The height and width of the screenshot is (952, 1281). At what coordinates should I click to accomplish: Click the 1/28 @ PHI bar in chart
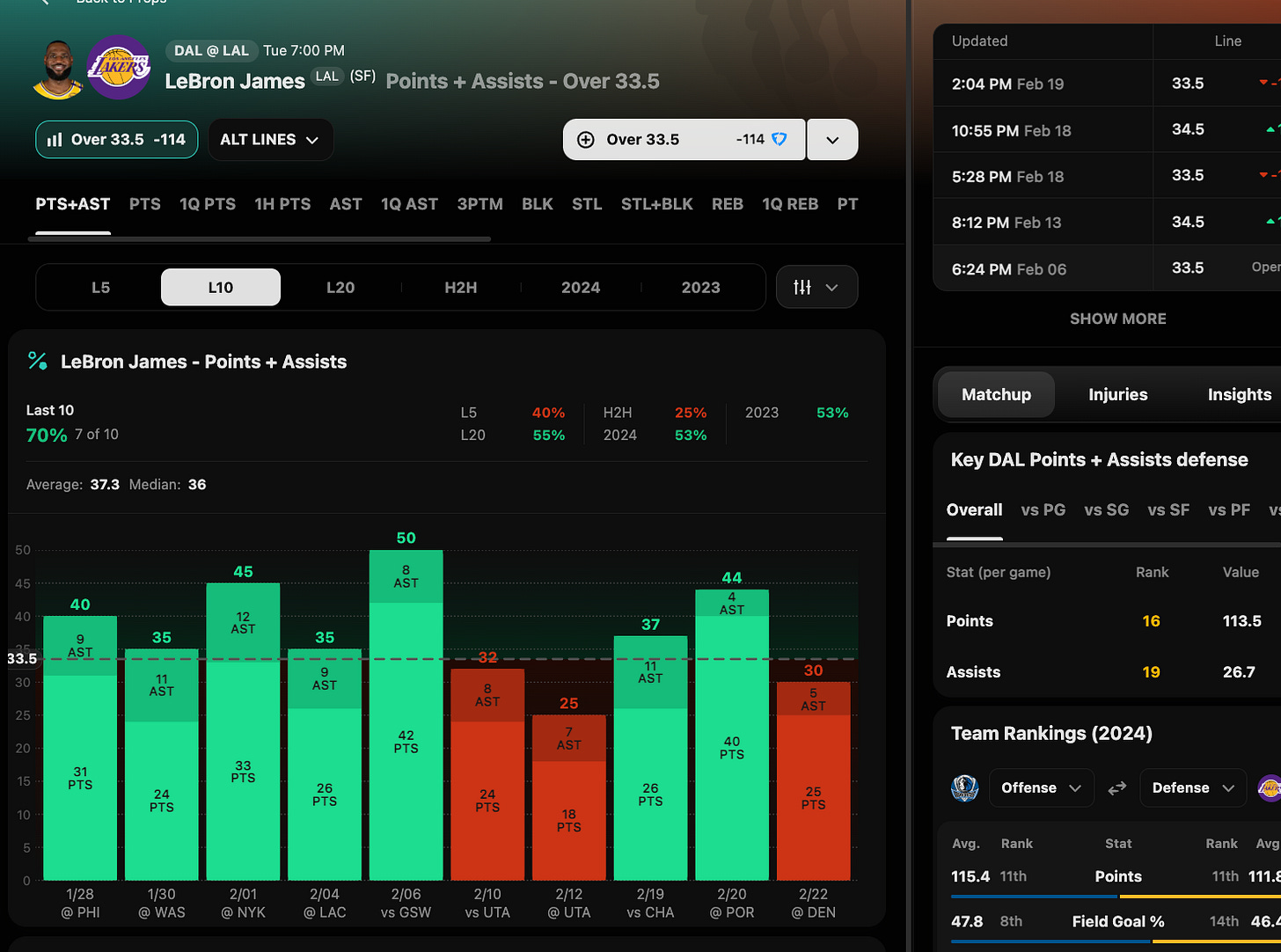click(x=80, y=748)
